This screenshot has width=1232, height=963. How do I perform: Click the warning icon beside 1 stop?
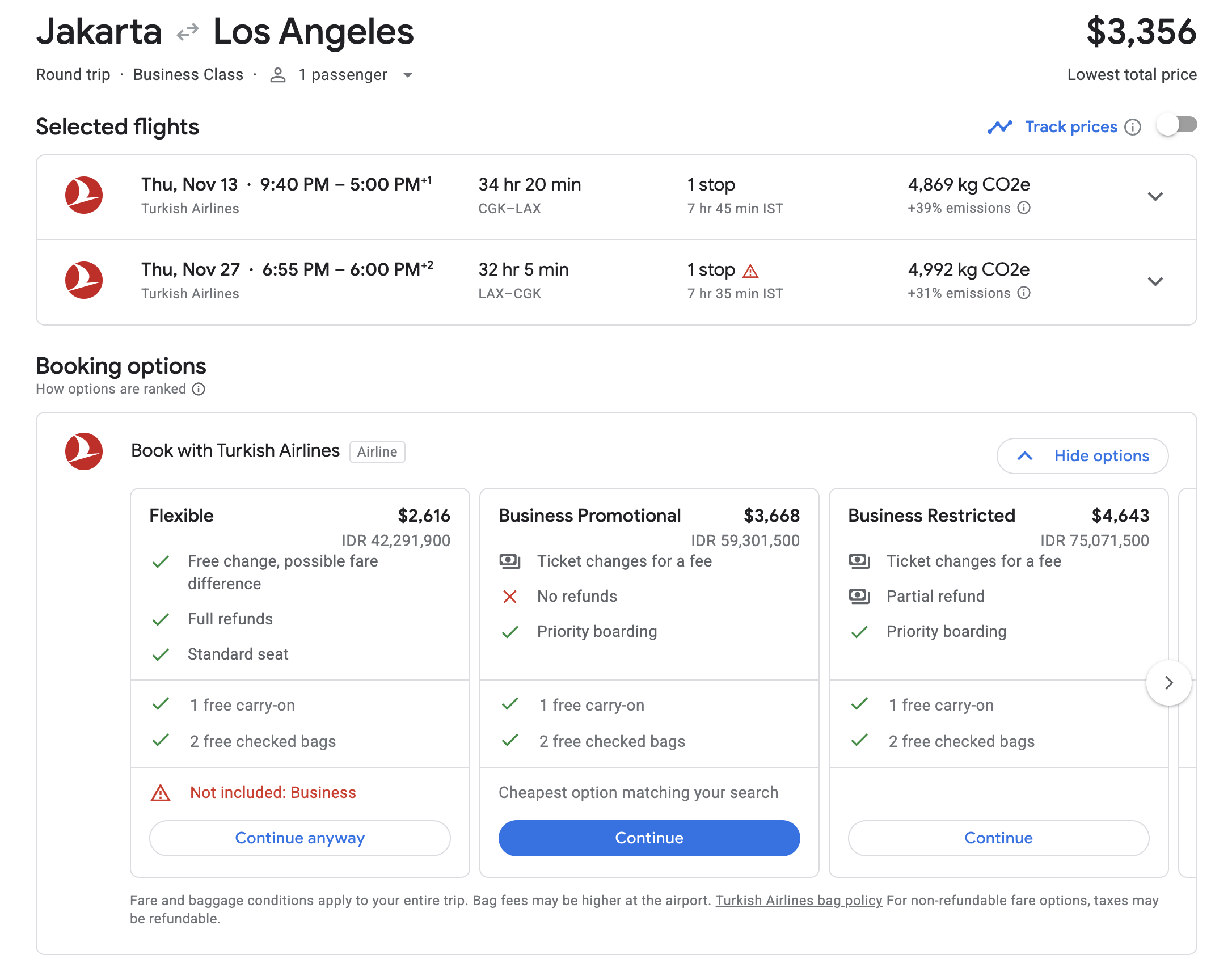750,271
